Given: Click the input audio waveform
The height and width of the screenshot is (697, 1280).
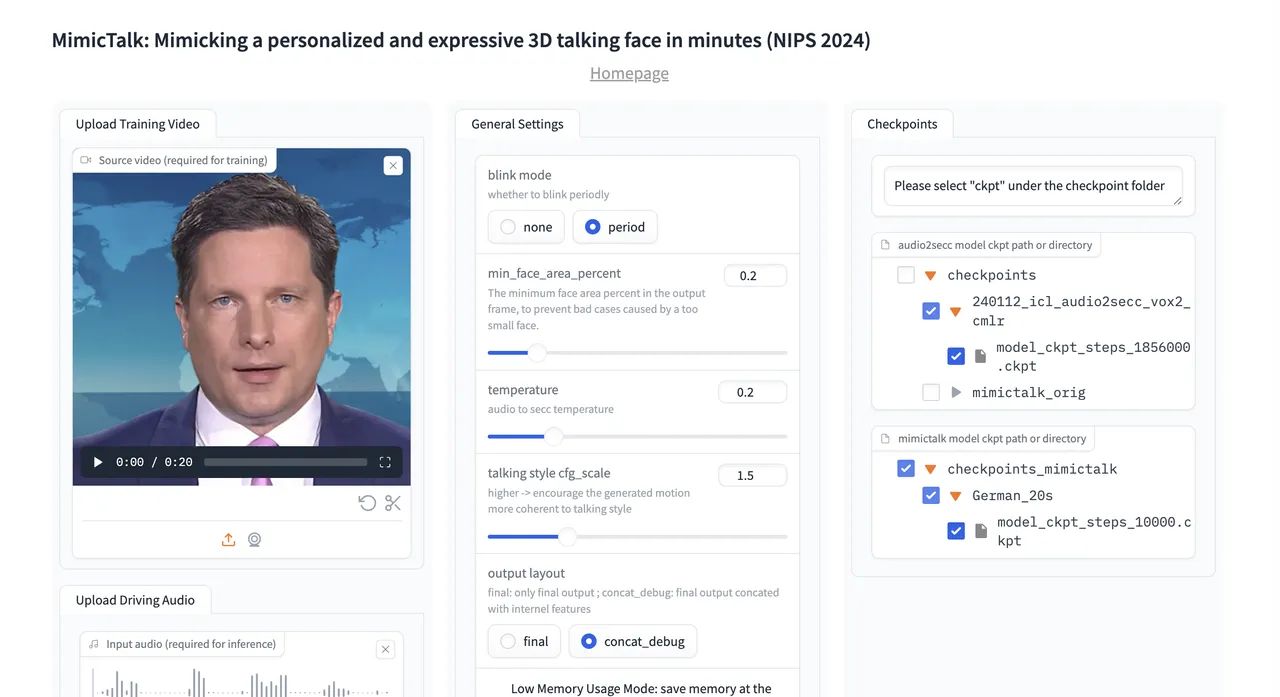Looking at the screenshot, I should click(241, 682).
